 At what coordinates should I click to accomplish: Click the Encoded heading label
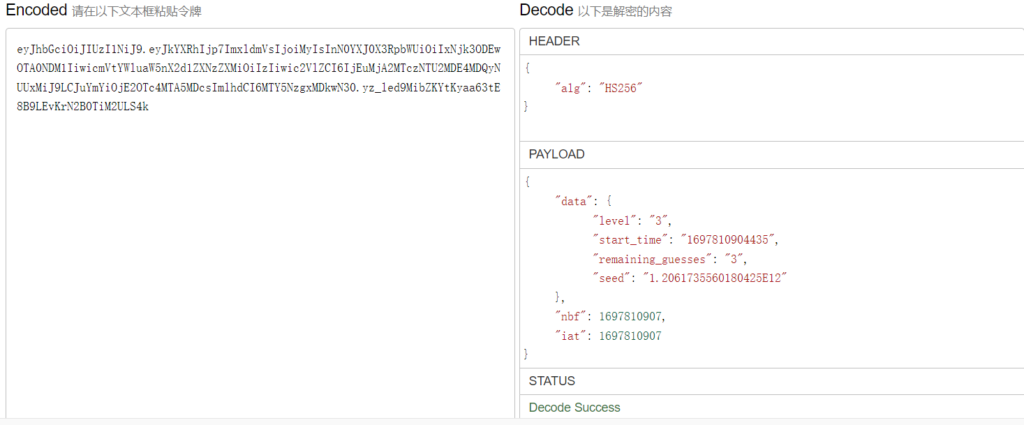pyautogui.click(x=36, y=10)
